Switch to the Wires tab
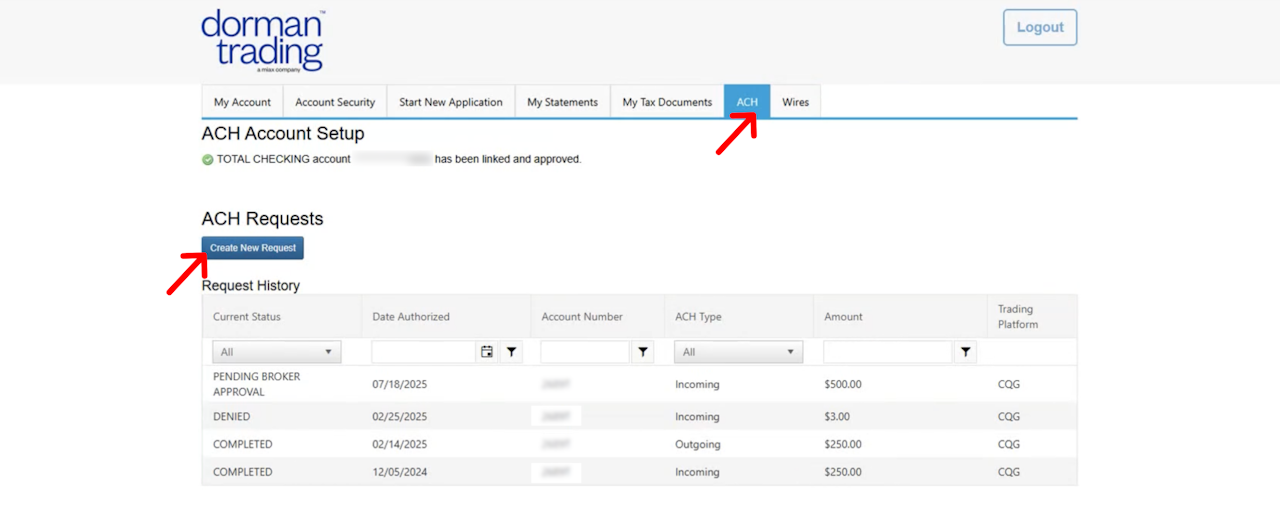The image size is (1280, 519). tap(795, 102)
